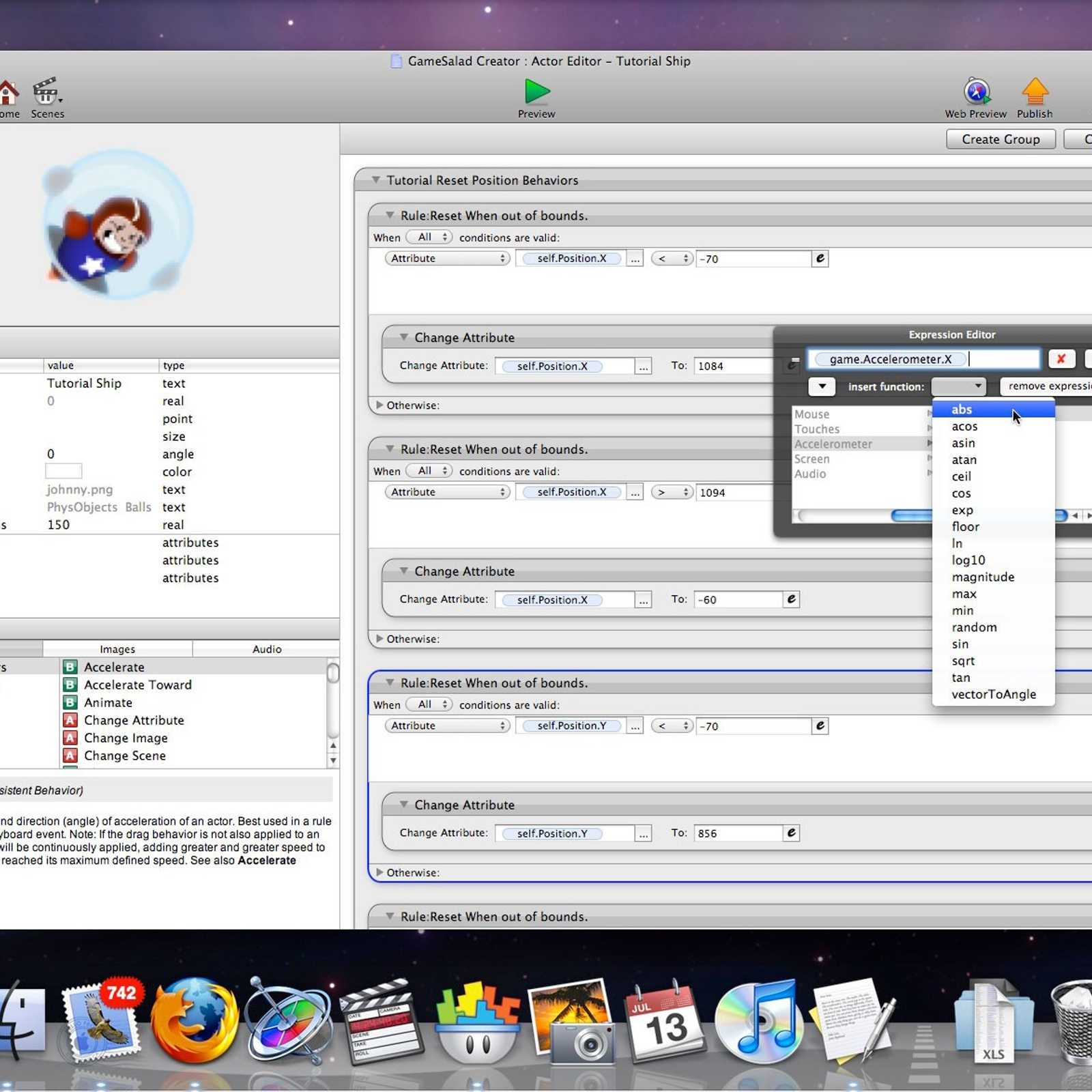The height and width of the screenshot is (1092, 1092).
Task: Choose vectorToAngle from function list
Action: (993, 694)
